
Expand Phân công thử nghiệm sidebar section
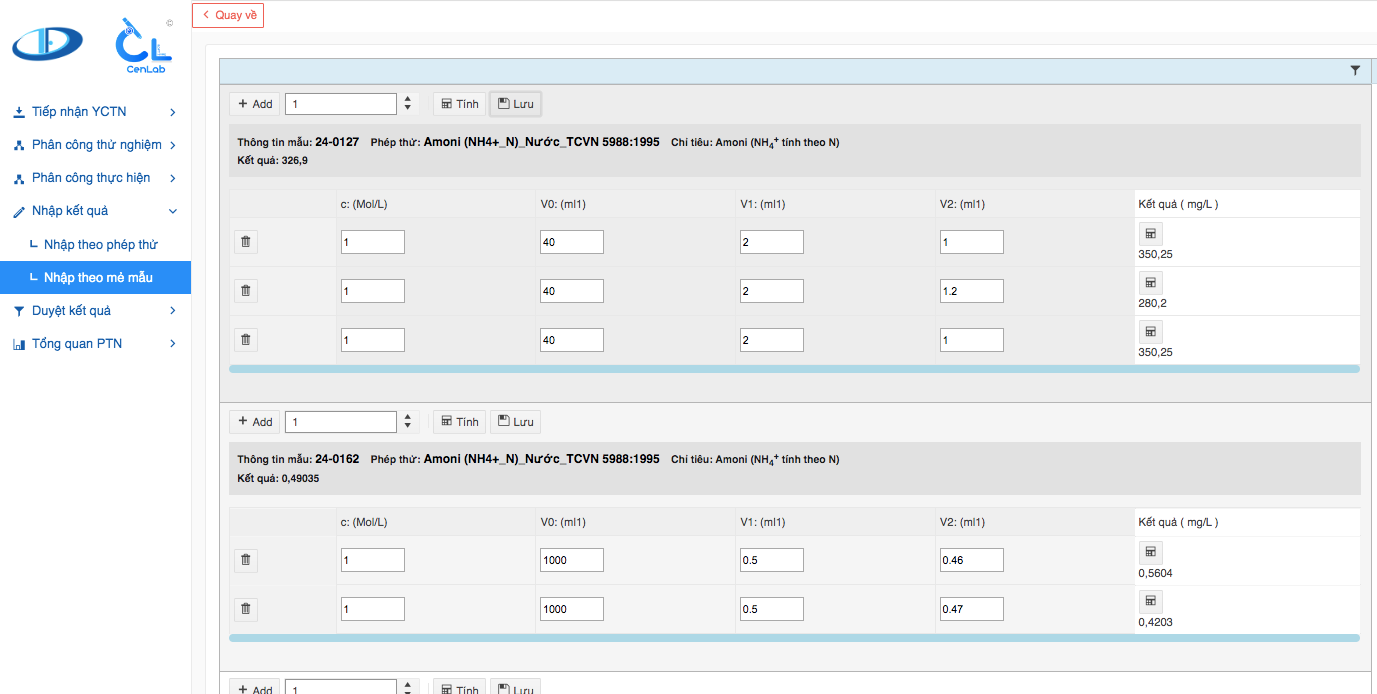point(95,145)
